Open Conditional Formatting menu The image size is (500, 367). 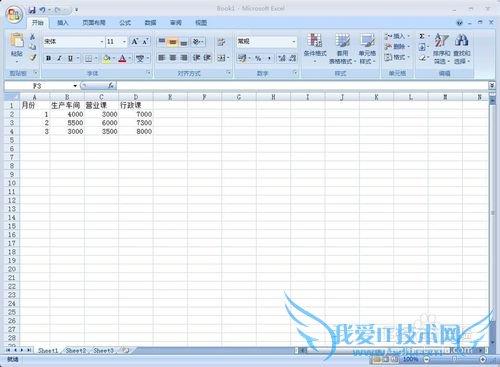tap(315, 48)
